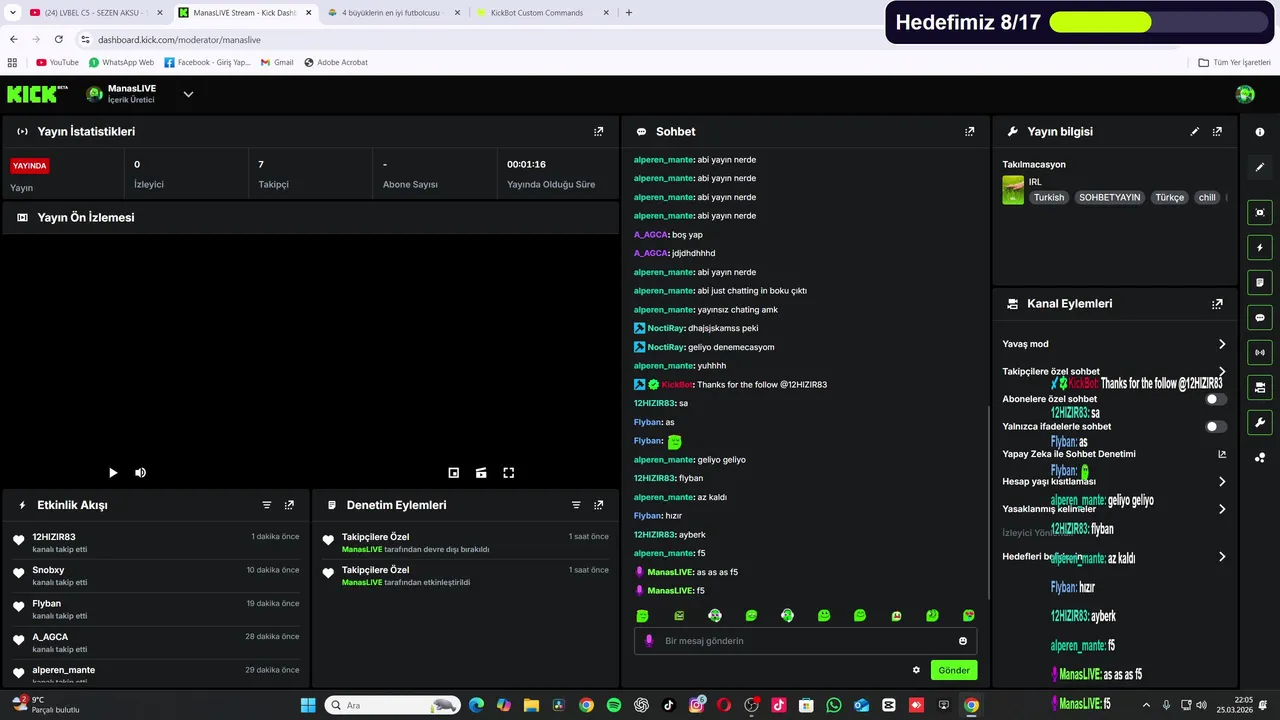This screenshot has width=1280, height=720.
Task: Open the browser tab search dropdown
Action: 12,13
